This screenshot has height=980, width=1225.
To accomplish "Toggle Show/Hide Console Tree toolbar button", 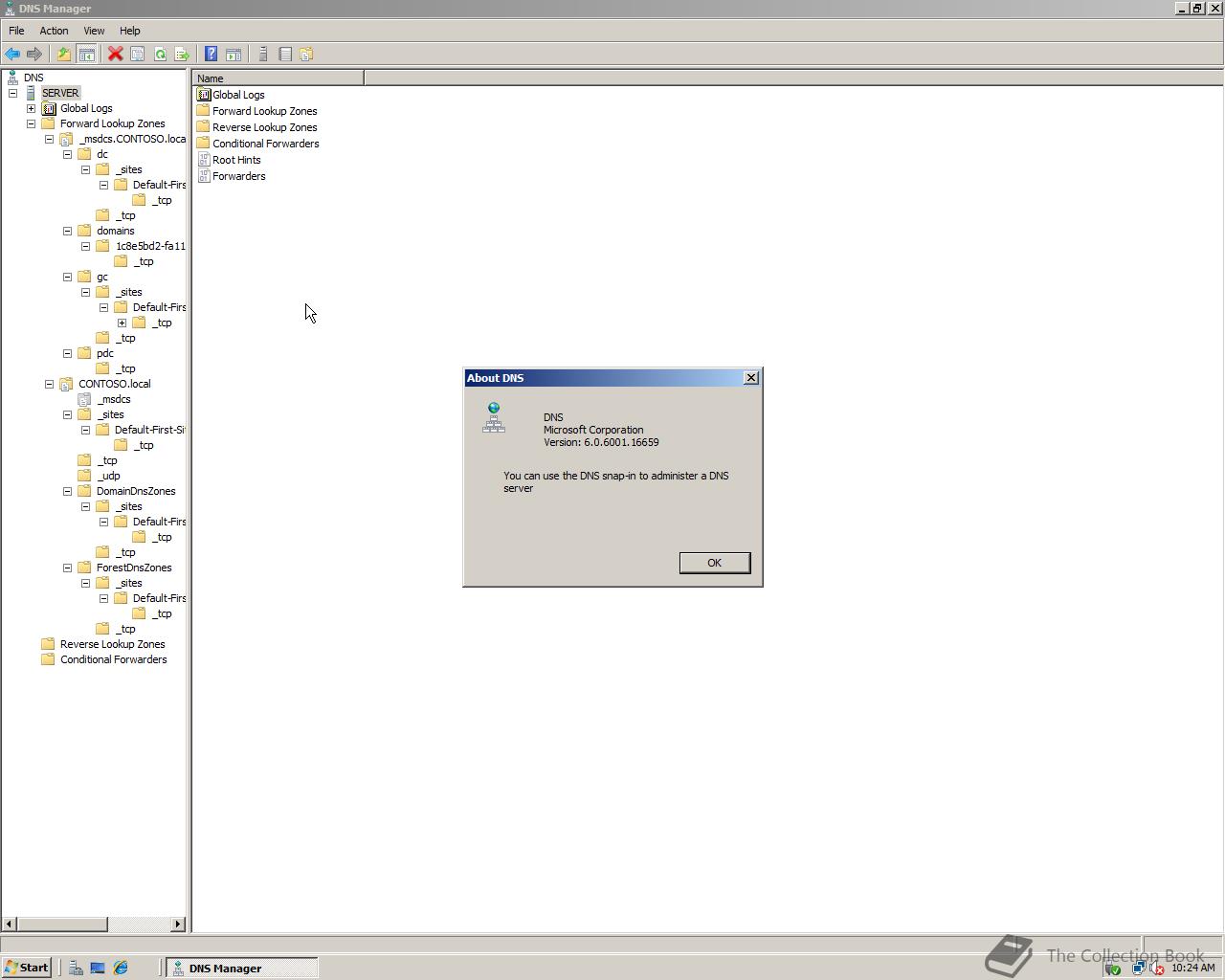I will pyautogui.click(x=86, y=55).
